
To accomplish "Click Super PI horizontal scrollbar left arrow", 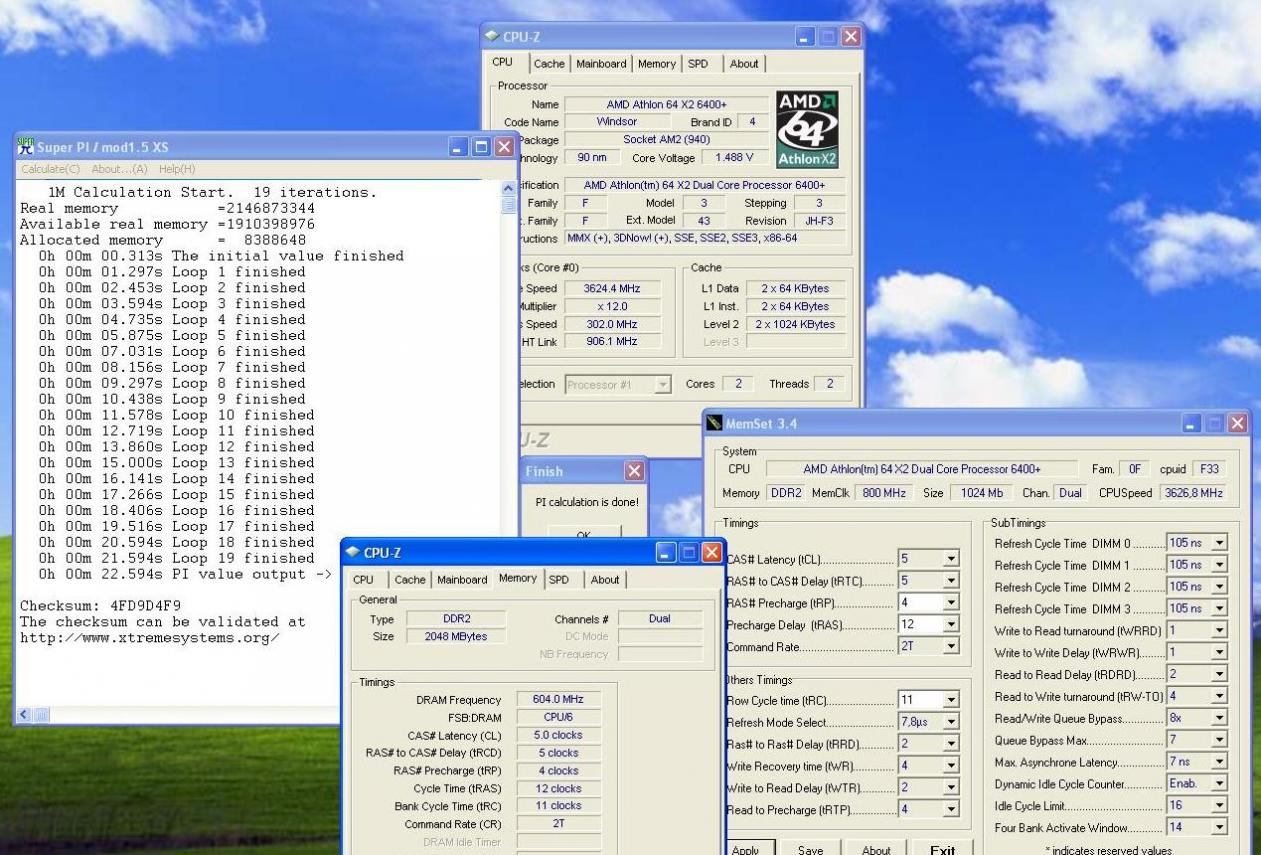I will [23, 715].
